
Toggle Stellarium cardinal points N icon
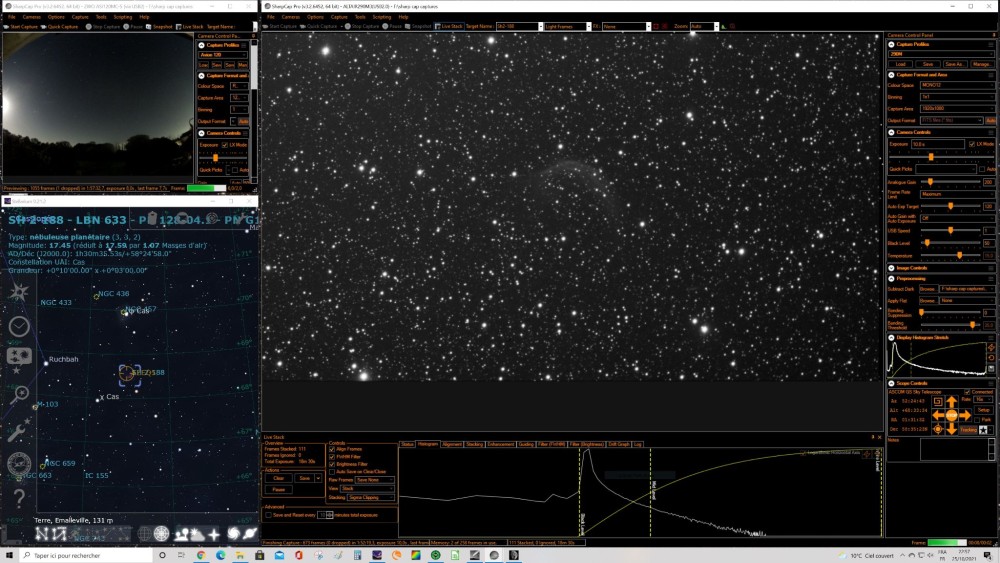[x=42, y=534]
